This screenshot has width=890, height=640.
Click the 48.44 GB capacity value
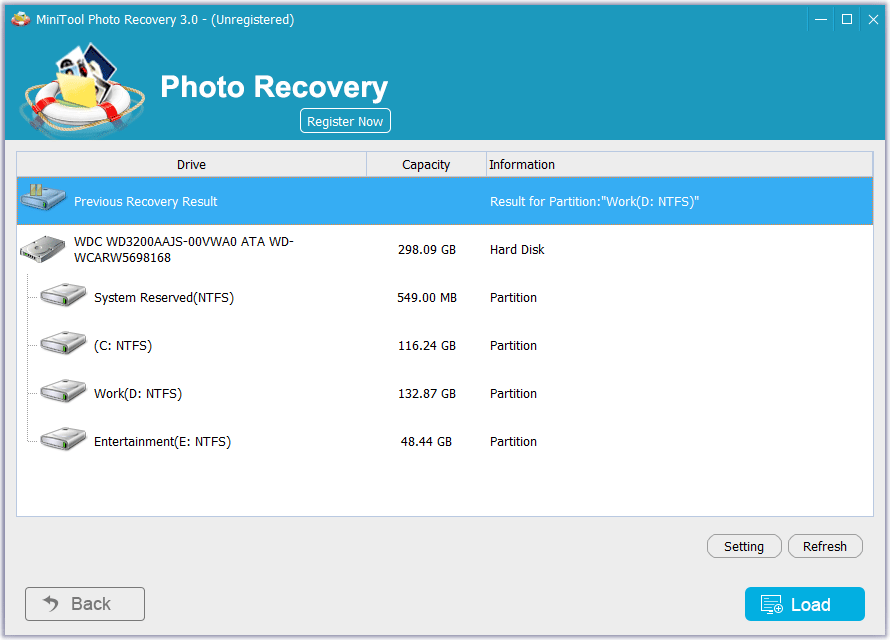(426, 441)
